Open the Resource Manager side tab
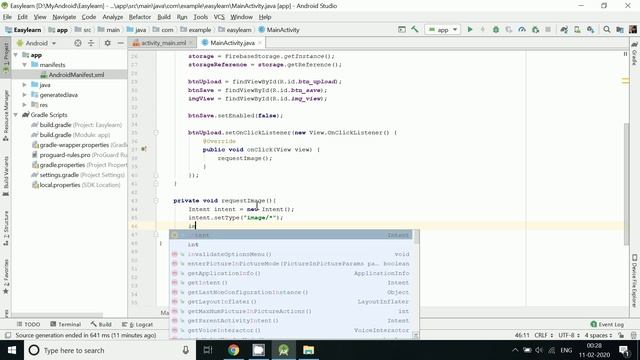The width and height of the screenshot is (640, 360). click(6, 115)
